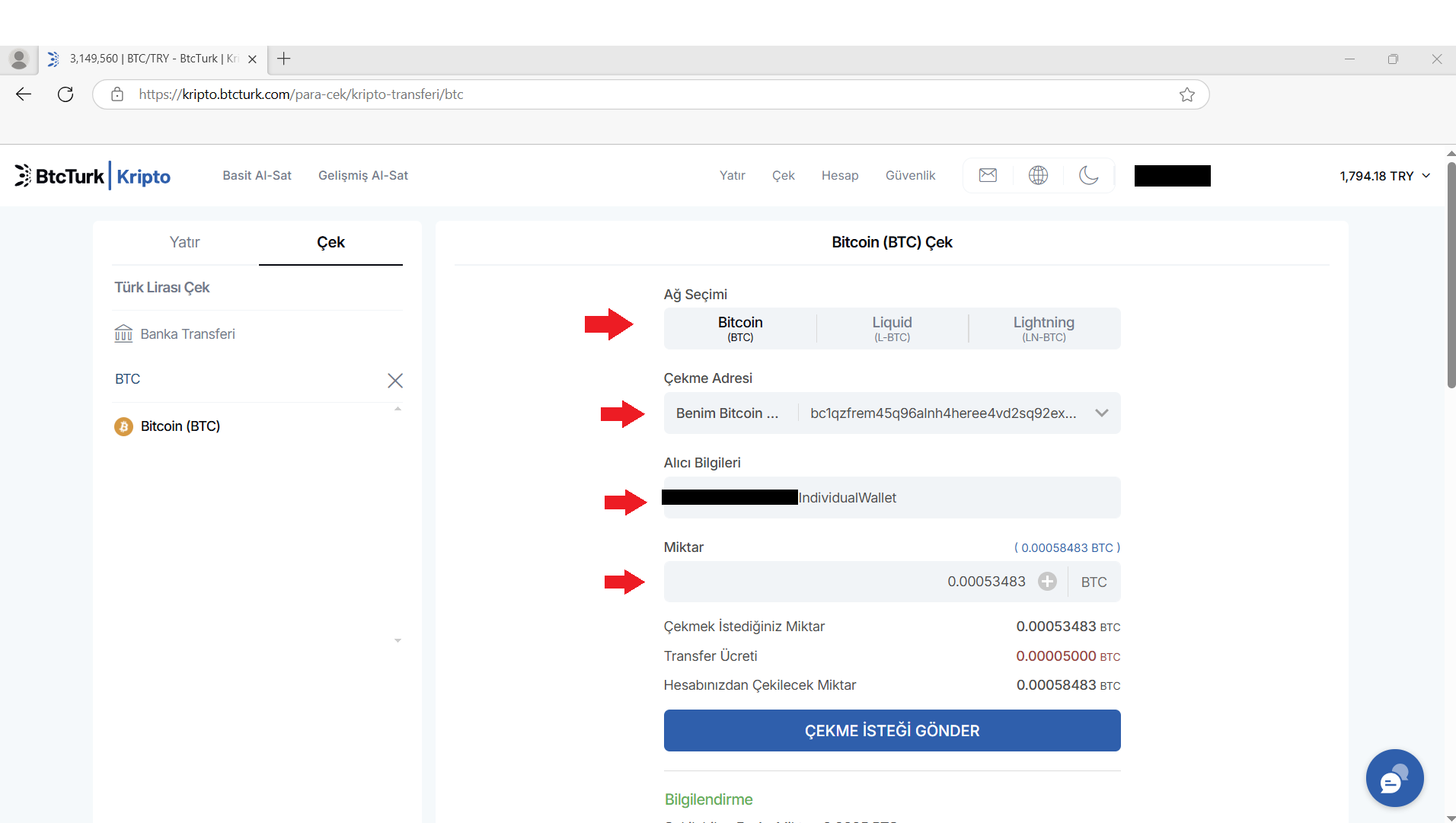Select the Lightning (LN-BTC) network option
Viewport: 1456px width, 823px height.
tap(1043, 329)
